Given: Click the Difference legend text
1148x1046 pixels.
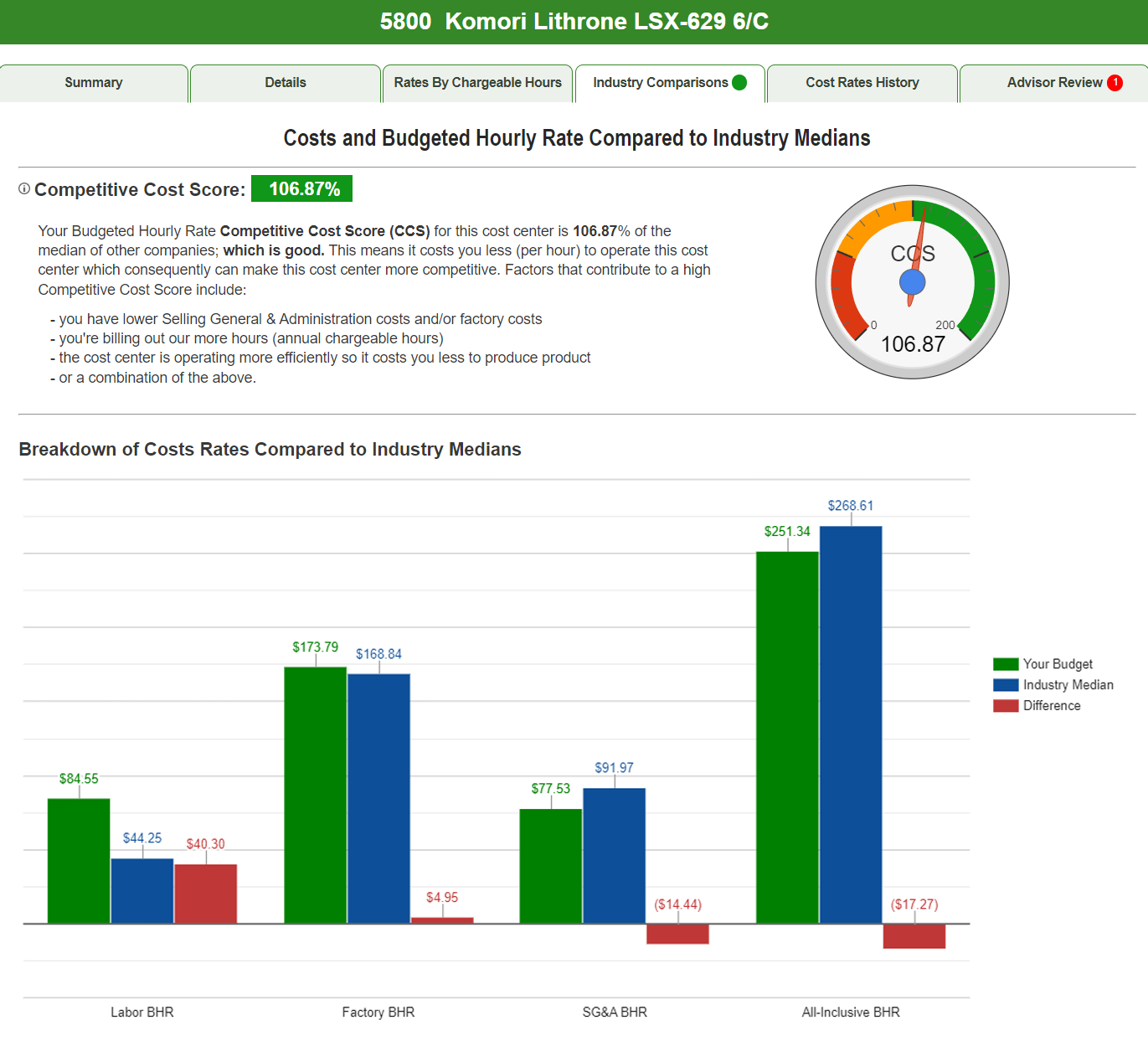Looking at the screenshot, I should point(1052,706).
